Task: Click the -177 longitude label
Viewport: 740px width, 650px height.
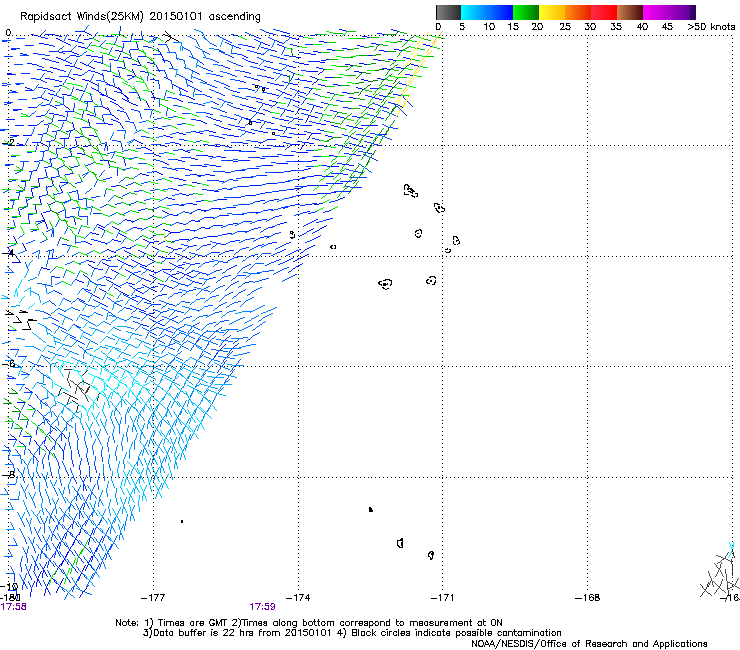Action: tap(153, 598)
